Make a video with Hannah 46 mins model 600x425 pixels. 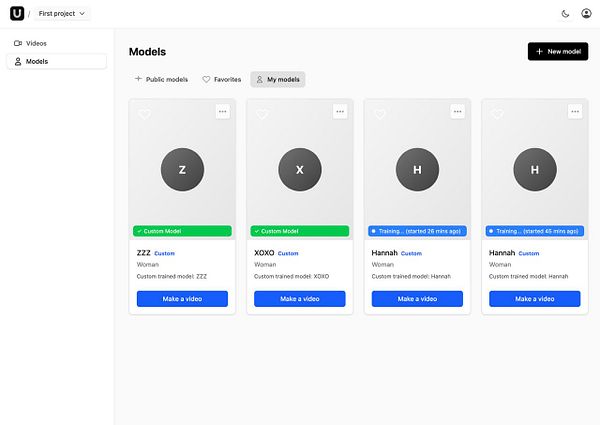[535, 299]
